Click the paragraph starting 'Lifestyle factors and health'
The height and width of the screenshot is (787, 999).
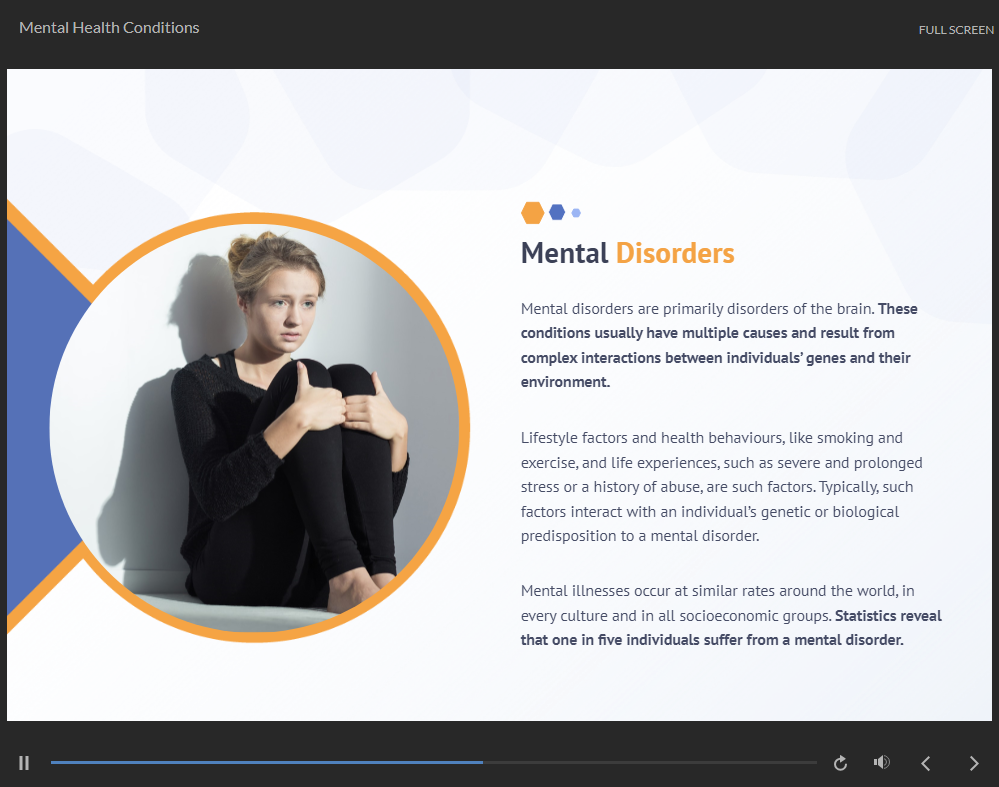pyautogui.click(x=721, y=487)
